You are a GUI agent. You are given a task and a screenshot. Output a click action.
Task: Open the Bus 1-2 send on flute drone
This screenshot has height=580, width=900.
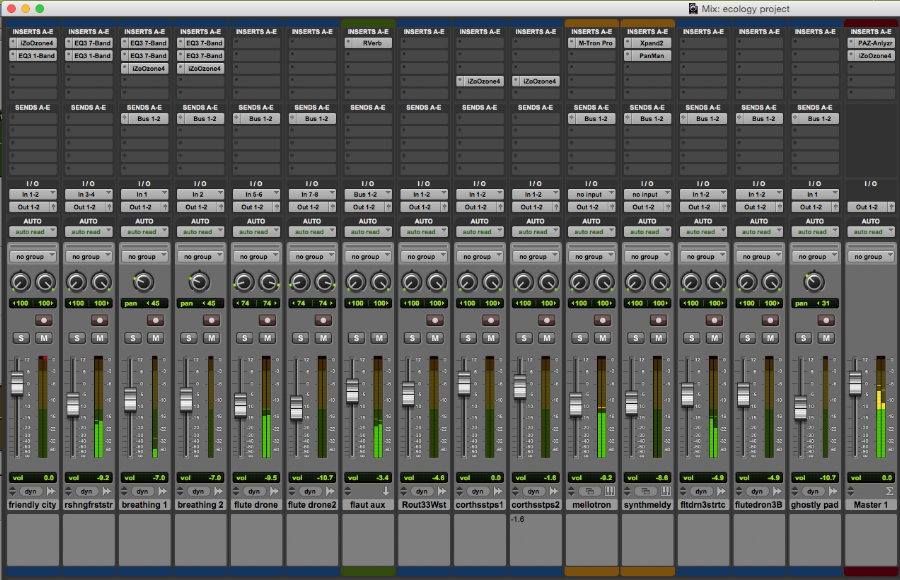[256, 118]
